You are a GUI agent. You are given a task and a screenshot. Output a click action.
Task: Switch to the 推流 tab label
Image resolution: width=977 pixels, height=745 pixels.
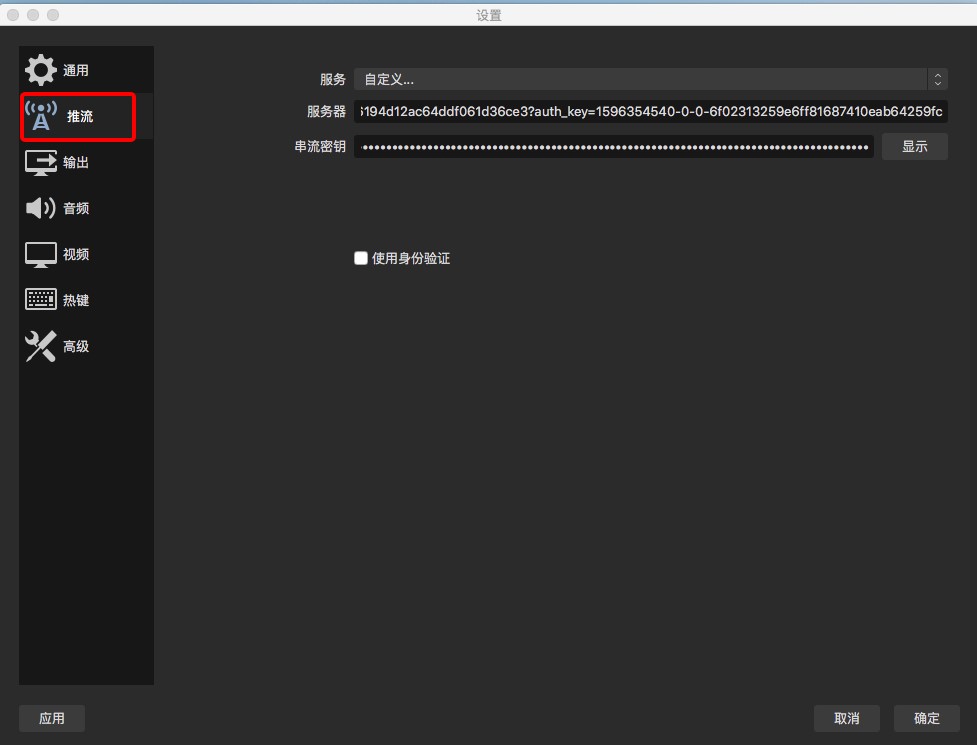coord(80,116)
